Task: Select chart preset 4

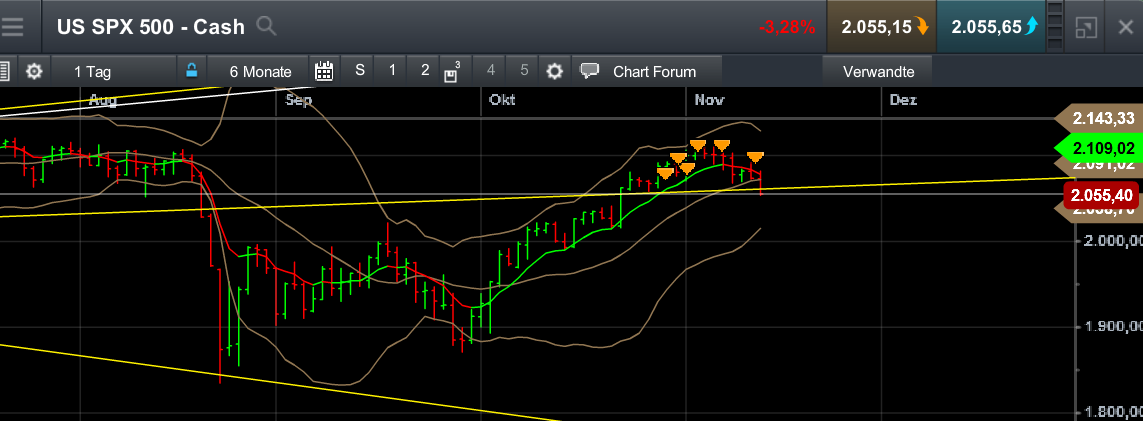Action: click(x=491, y=71)
